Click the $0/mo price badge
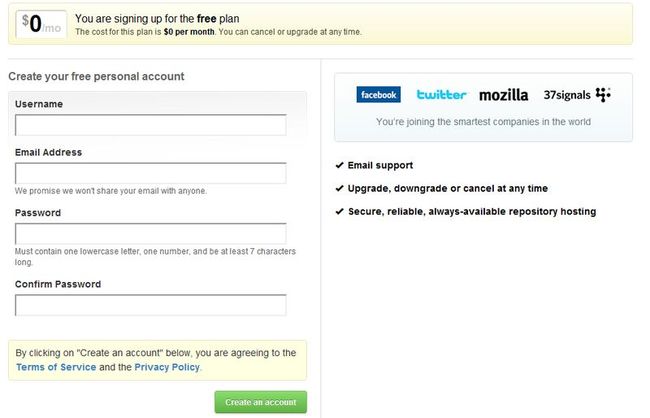The width and height of the screenshot is (650, 418). (x=41, y=24)
